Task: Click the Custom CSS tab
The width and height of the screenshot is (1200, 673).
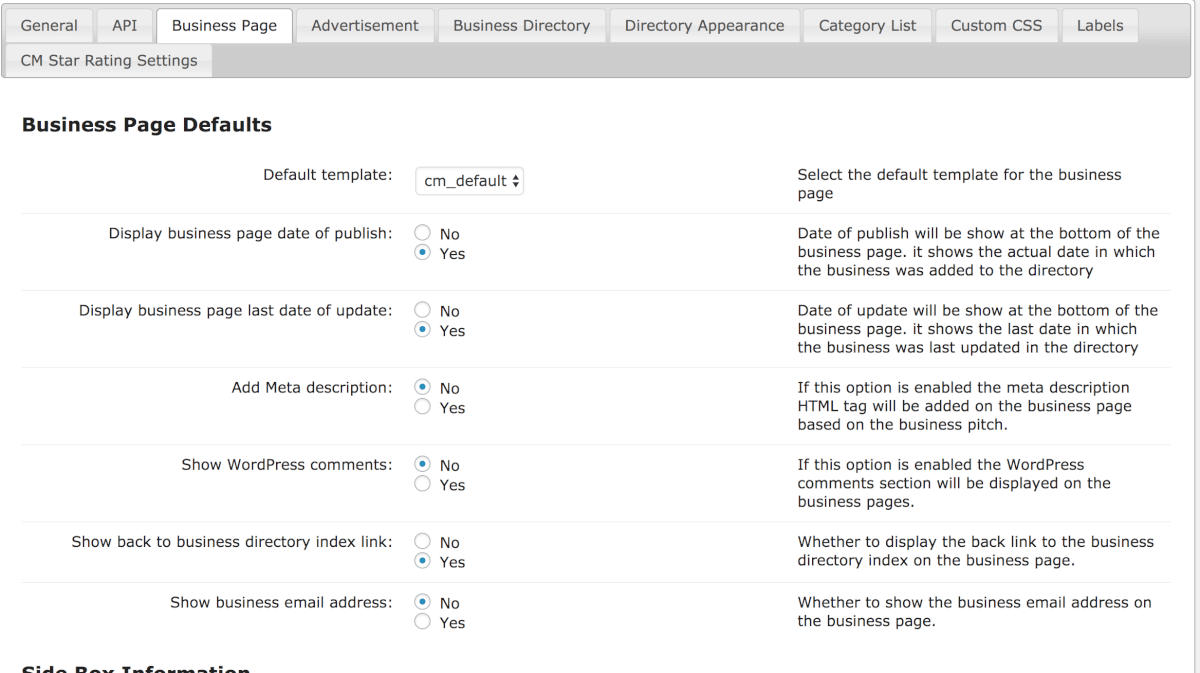Action: pyautogui.click(x=996, y=26)
